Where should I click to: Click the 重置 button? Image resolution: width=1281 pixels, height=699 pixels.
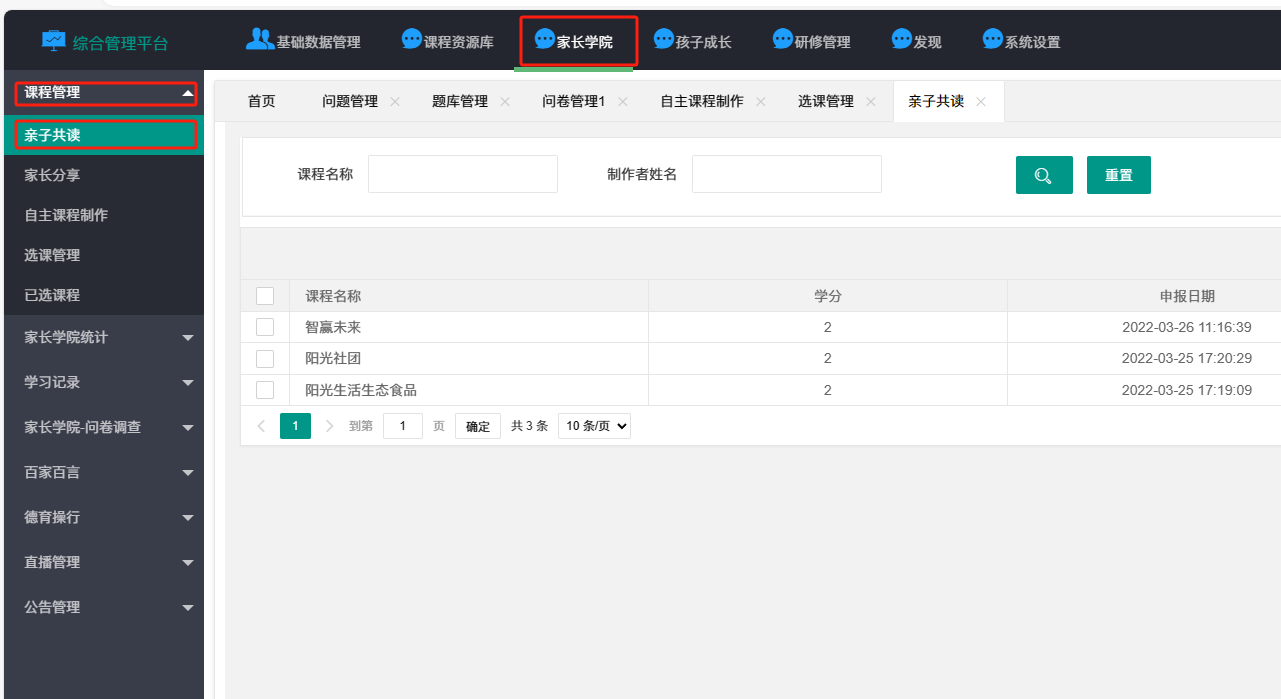click(1119, 175)
